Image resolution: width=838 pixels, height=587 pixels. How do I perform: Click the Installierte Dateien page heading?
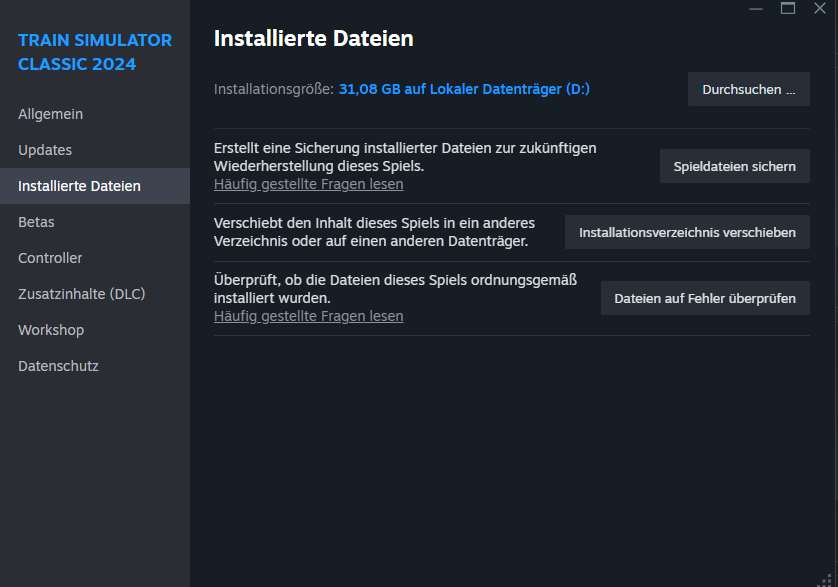point(313,38)
